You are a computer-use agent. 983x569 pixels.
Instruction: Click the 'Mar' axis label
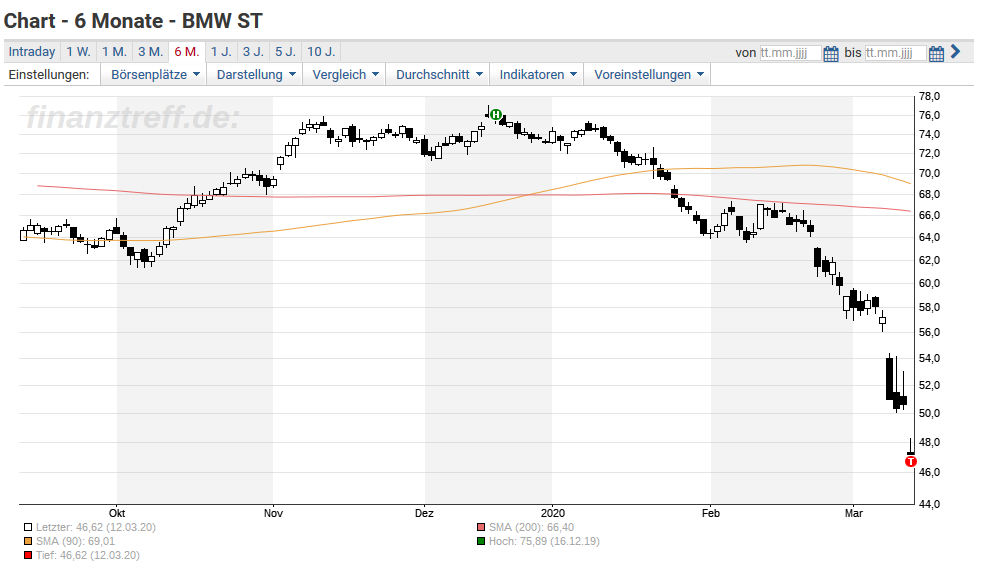pos(854,513)
